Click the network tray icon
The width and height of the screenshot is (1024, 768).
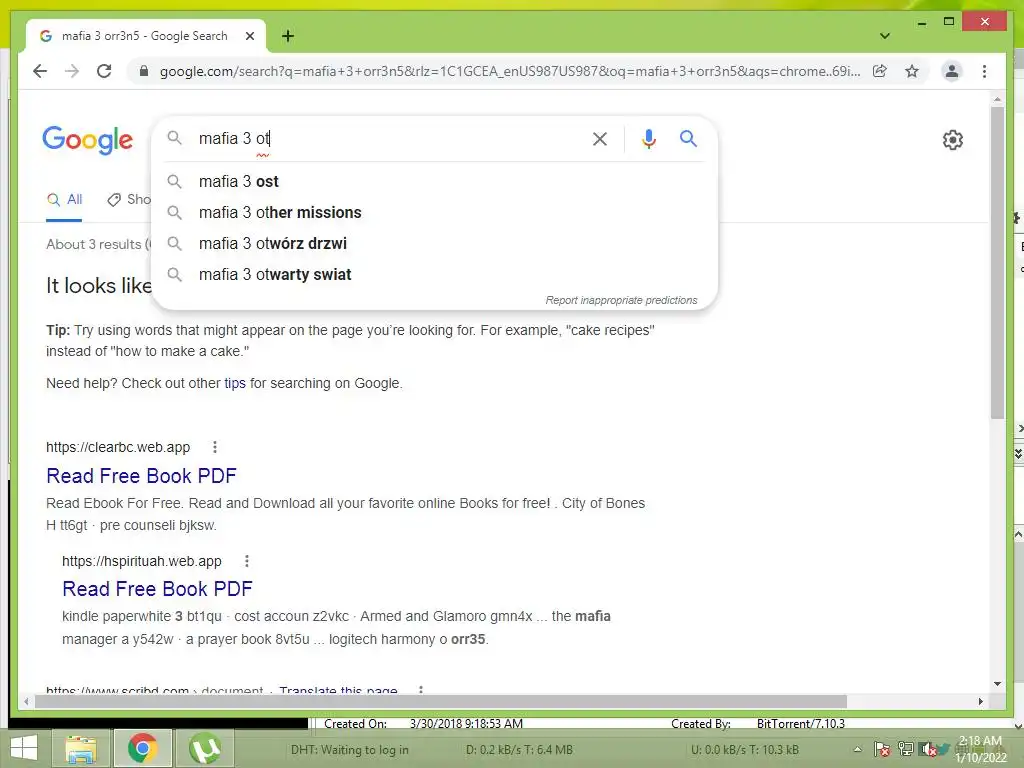click(905, 750)
